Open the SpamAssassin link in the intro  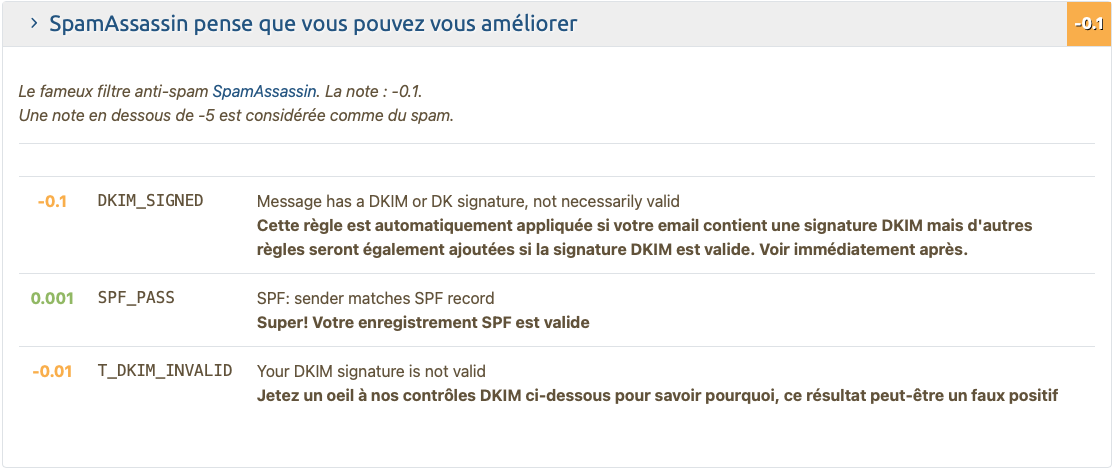[x=265, y=91]
